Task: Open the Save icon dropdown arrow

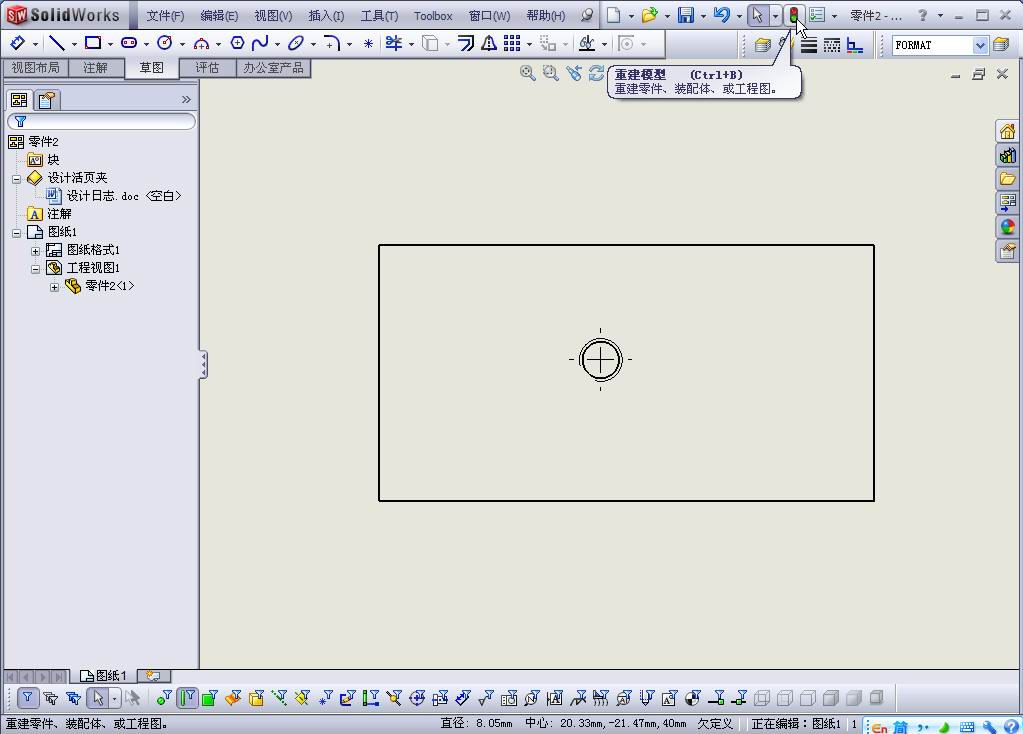Action: 703,16
